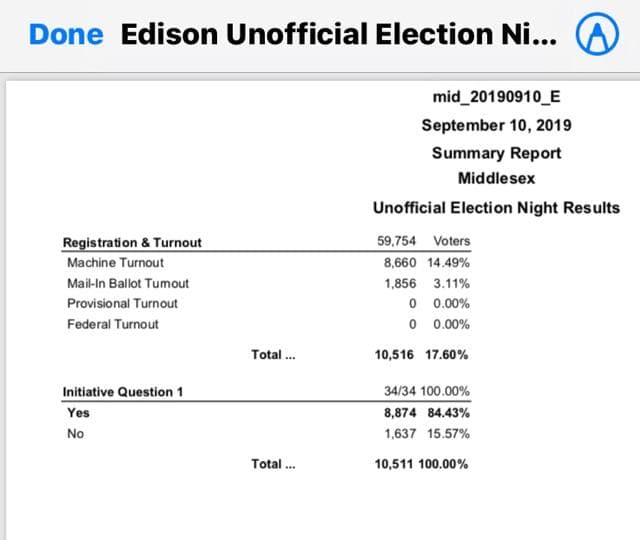Click the mid_20190910_E report identifier
The image size is (640, 540).
tap(496, 97)
